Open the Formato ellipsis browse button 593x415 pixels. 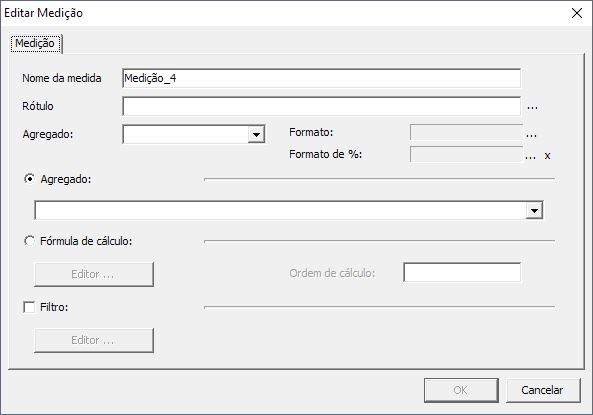click(531, 134)
